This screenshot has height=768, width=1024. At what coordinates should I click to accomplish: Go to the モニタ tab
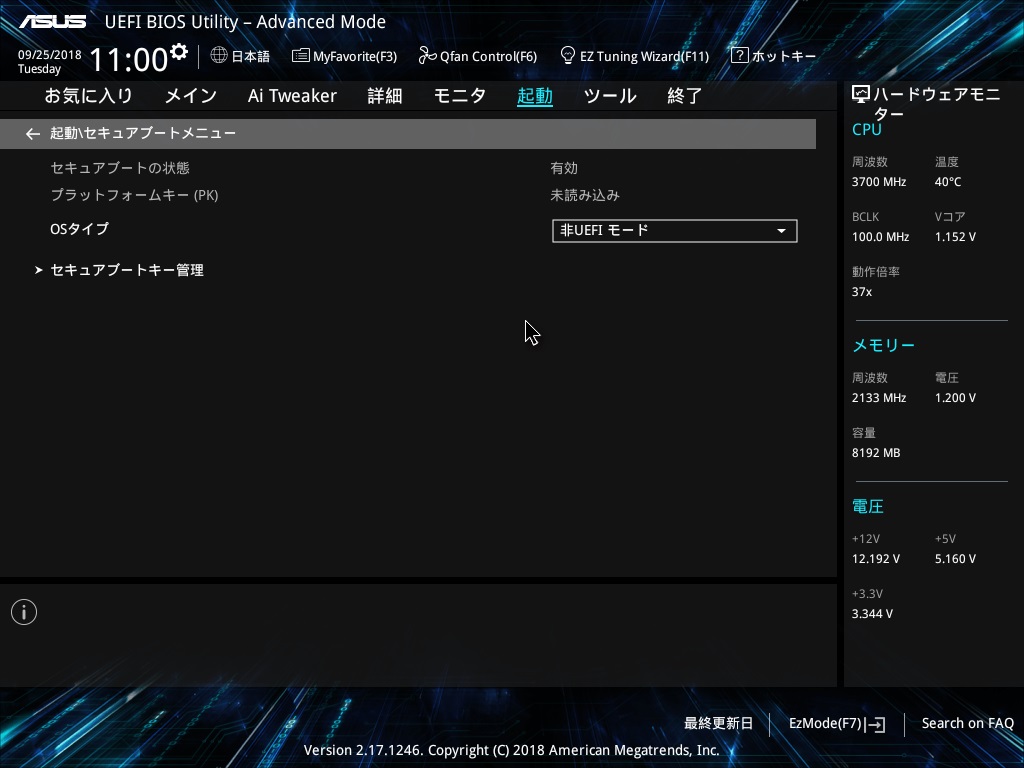point(460,96)
